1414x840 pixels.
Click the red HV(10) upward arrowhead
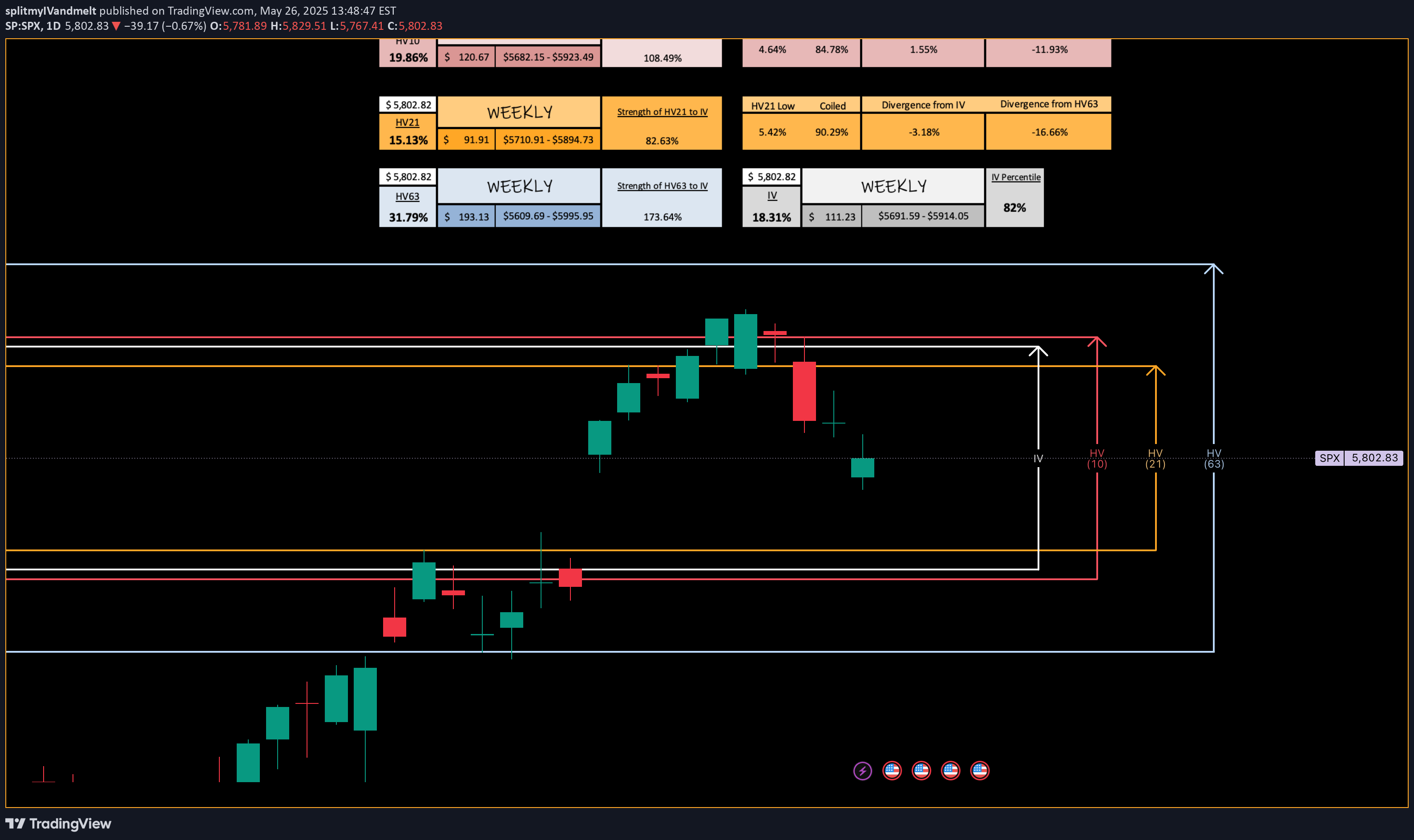tap(1097, 341)
